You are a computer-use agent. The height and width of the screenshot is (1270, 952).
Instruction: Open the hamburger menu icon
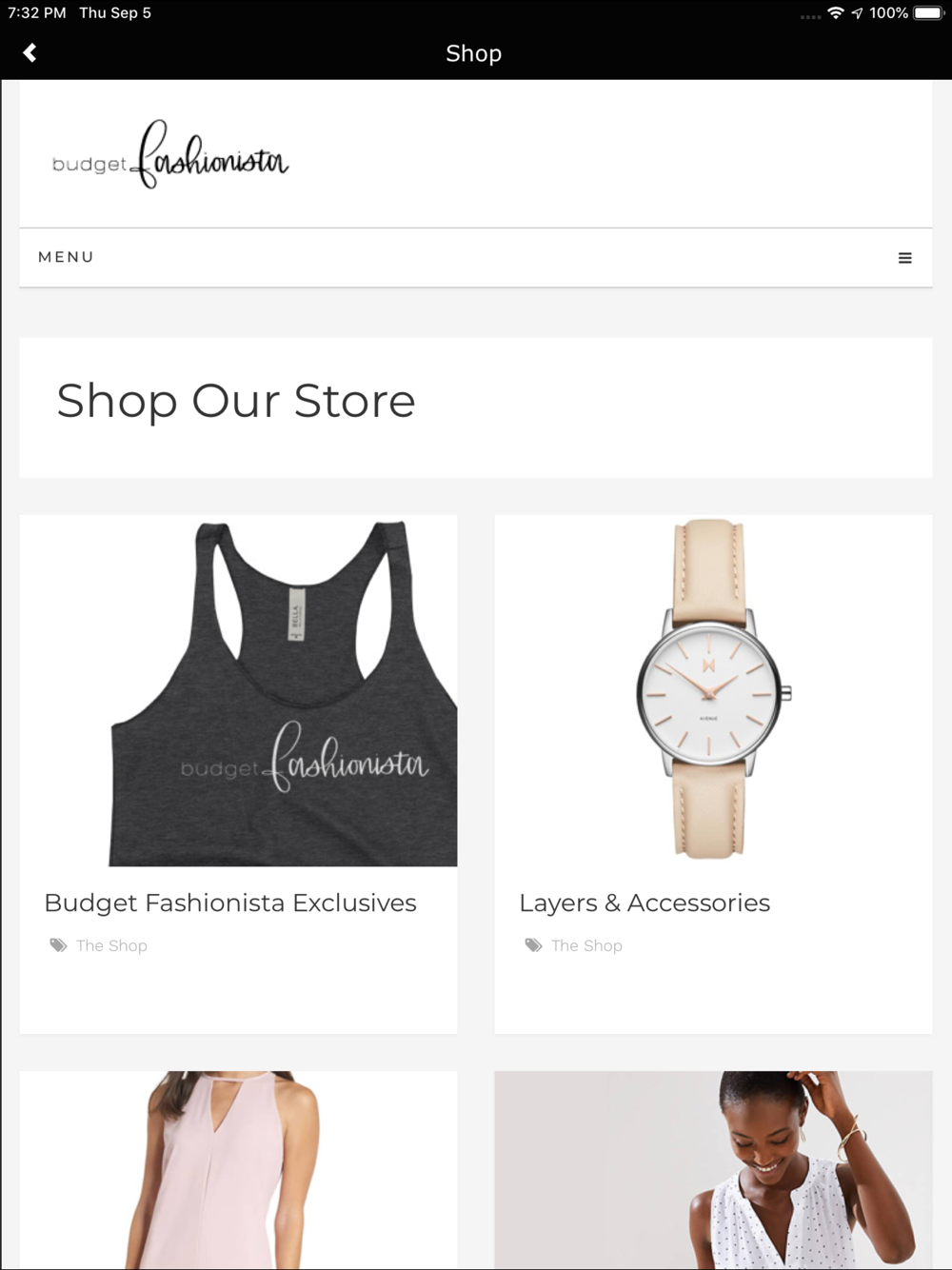(x=905, y=258)
